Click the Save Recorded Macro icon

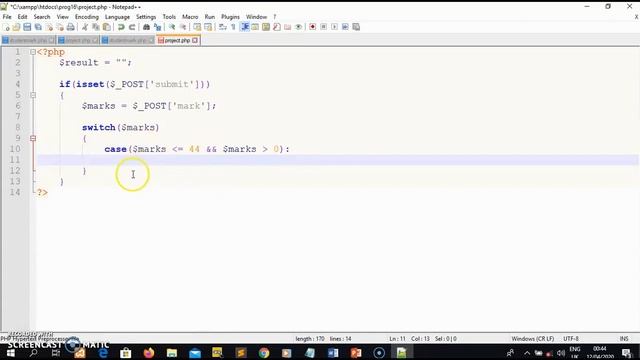356,27
